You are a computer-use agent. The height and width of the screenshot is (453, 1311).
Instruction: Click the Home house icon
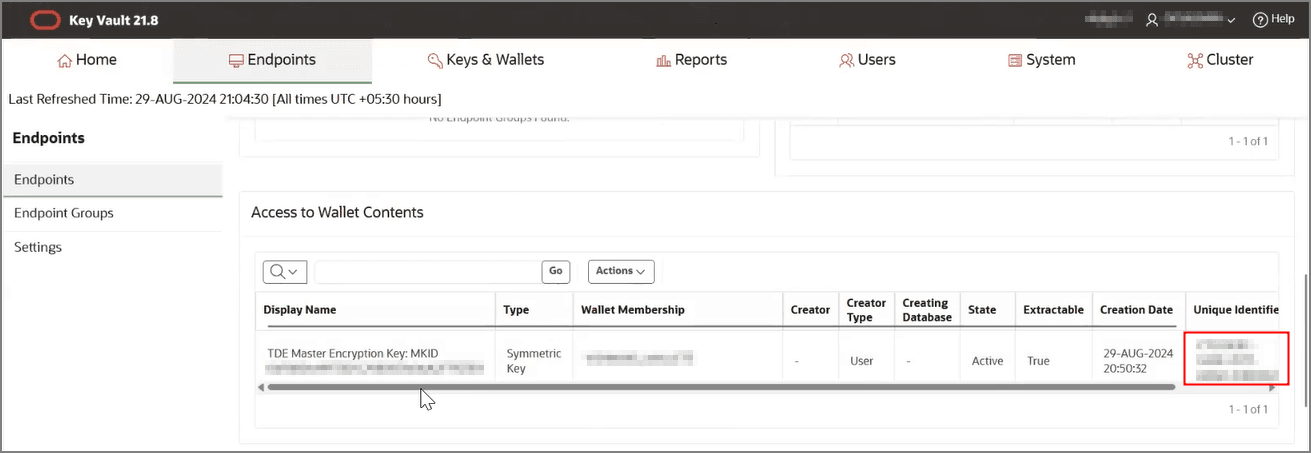coord(65,61)
